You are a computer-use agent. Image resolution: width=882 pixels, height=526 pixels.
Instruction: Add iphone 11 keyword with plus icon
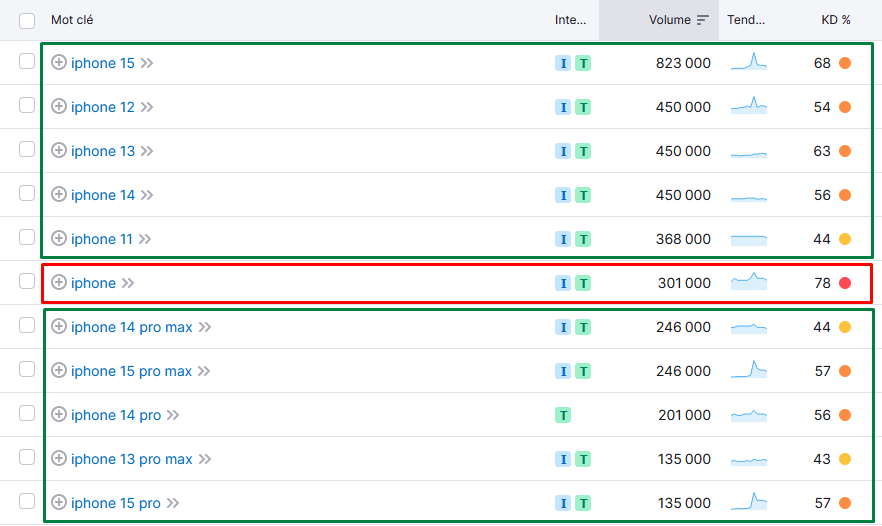tap(59, 238)
